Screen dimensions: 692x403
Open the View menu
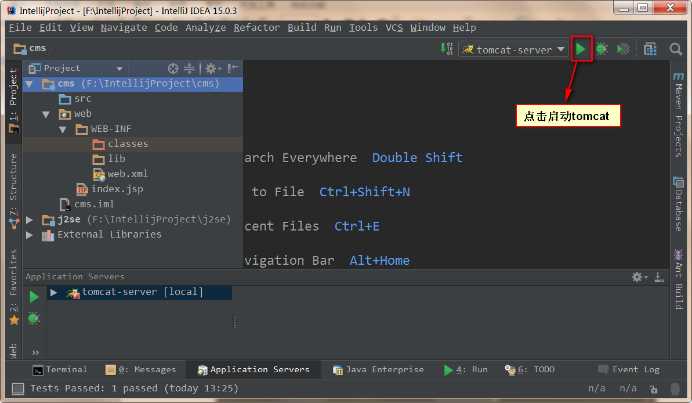click(x=81, y=27)
